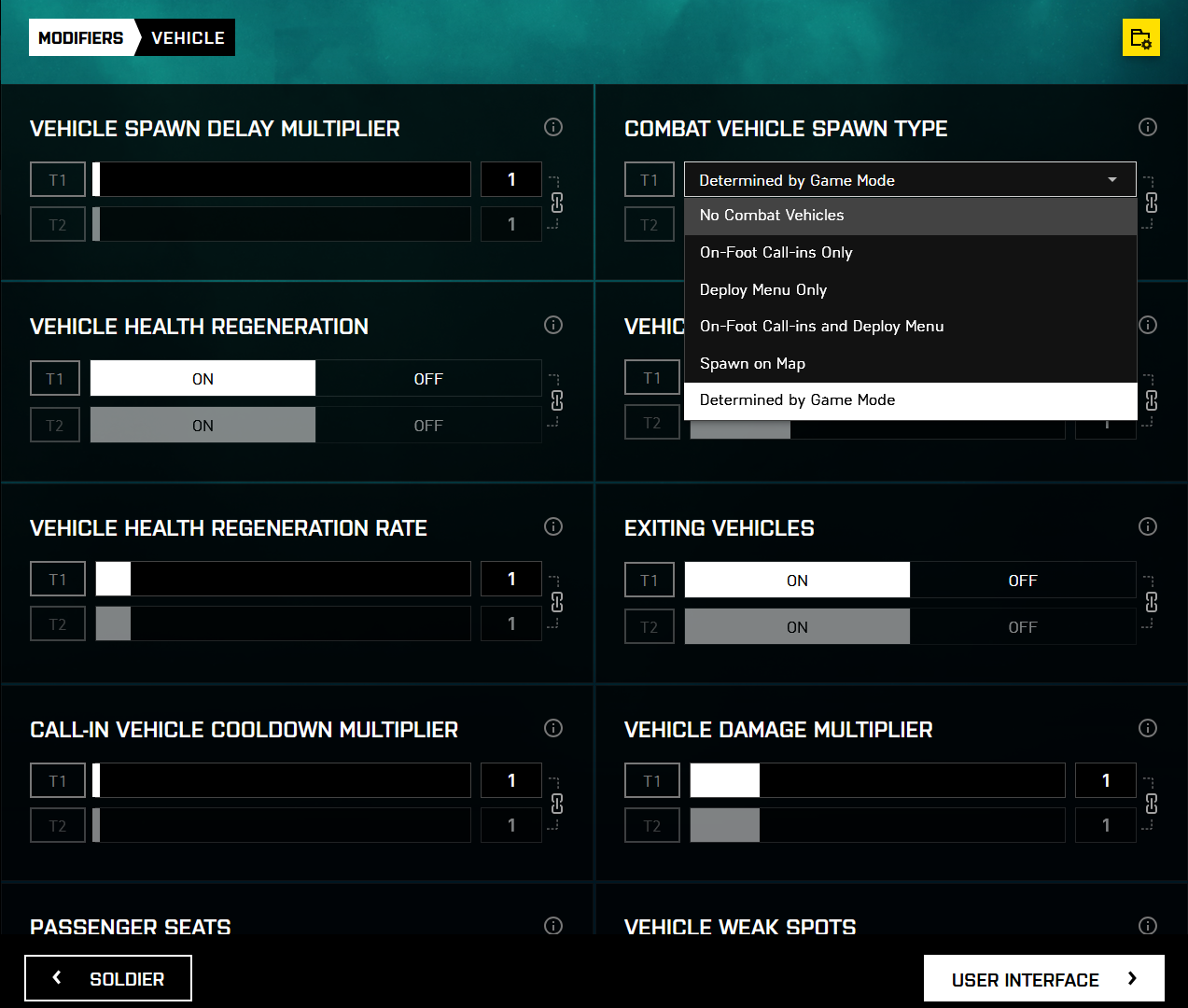Turn T1 Vehicle Health Regeneration ON

203,379
